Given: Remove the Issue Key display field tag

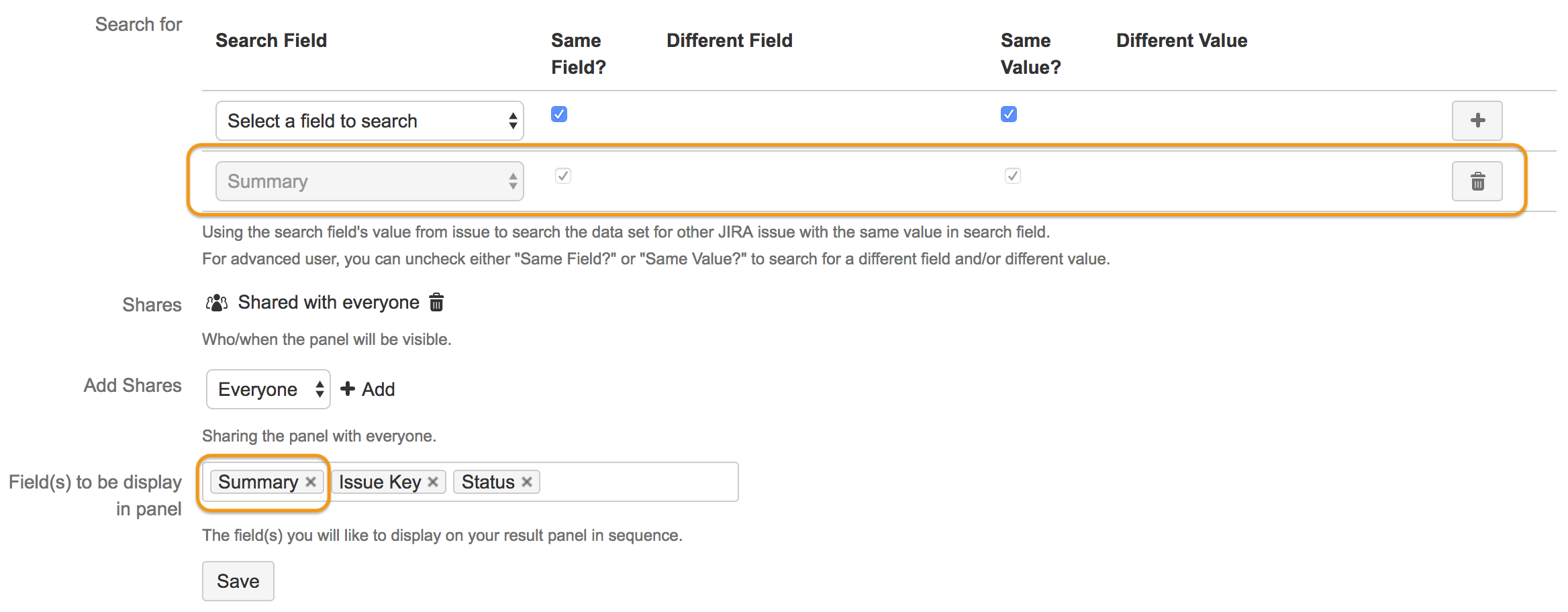Looking at the screenshot, I should pos(434,481).
